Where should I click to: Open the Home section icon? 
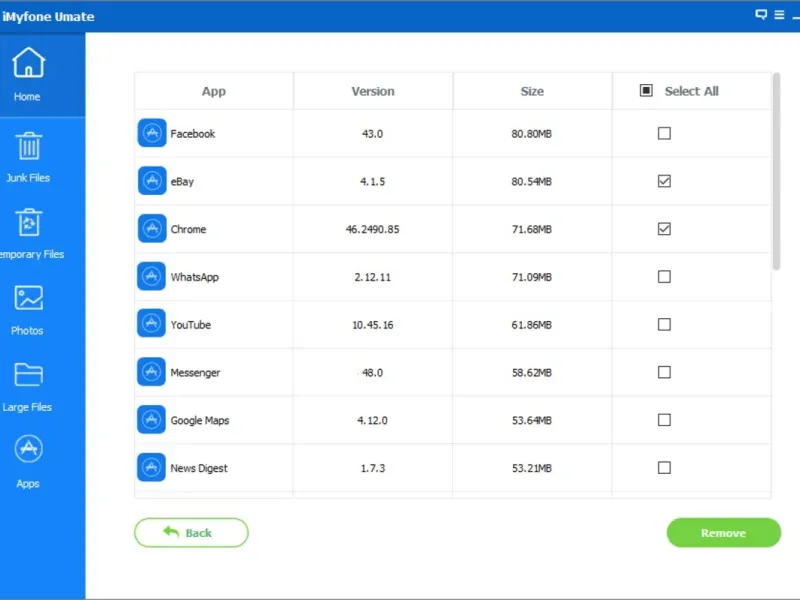29,62
